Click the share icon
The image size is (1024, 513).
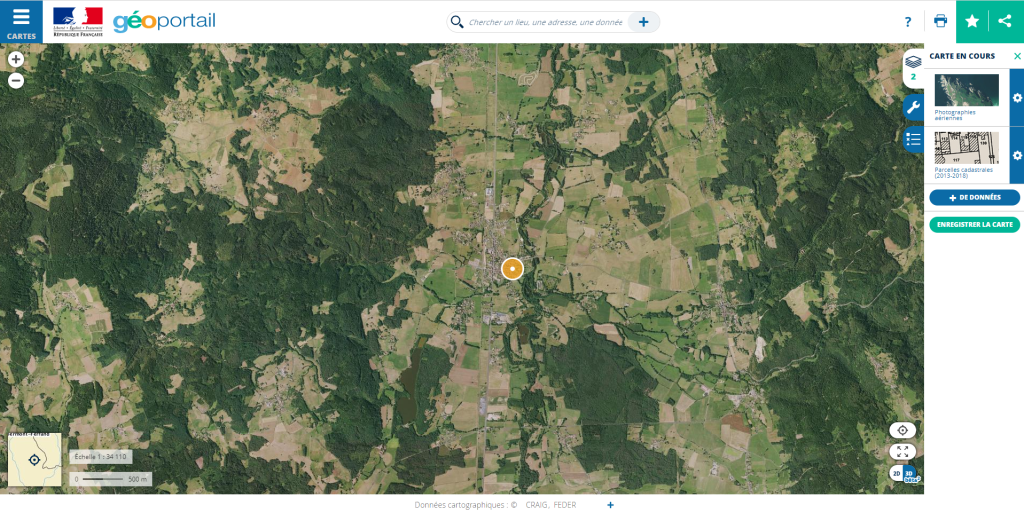coord(1005,22)
